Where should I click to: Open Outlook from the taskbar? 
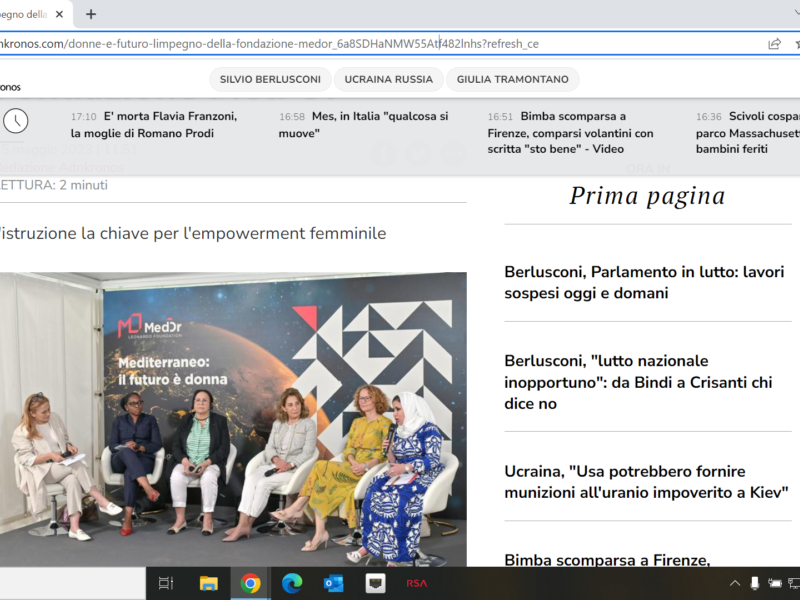coord(333,583)
